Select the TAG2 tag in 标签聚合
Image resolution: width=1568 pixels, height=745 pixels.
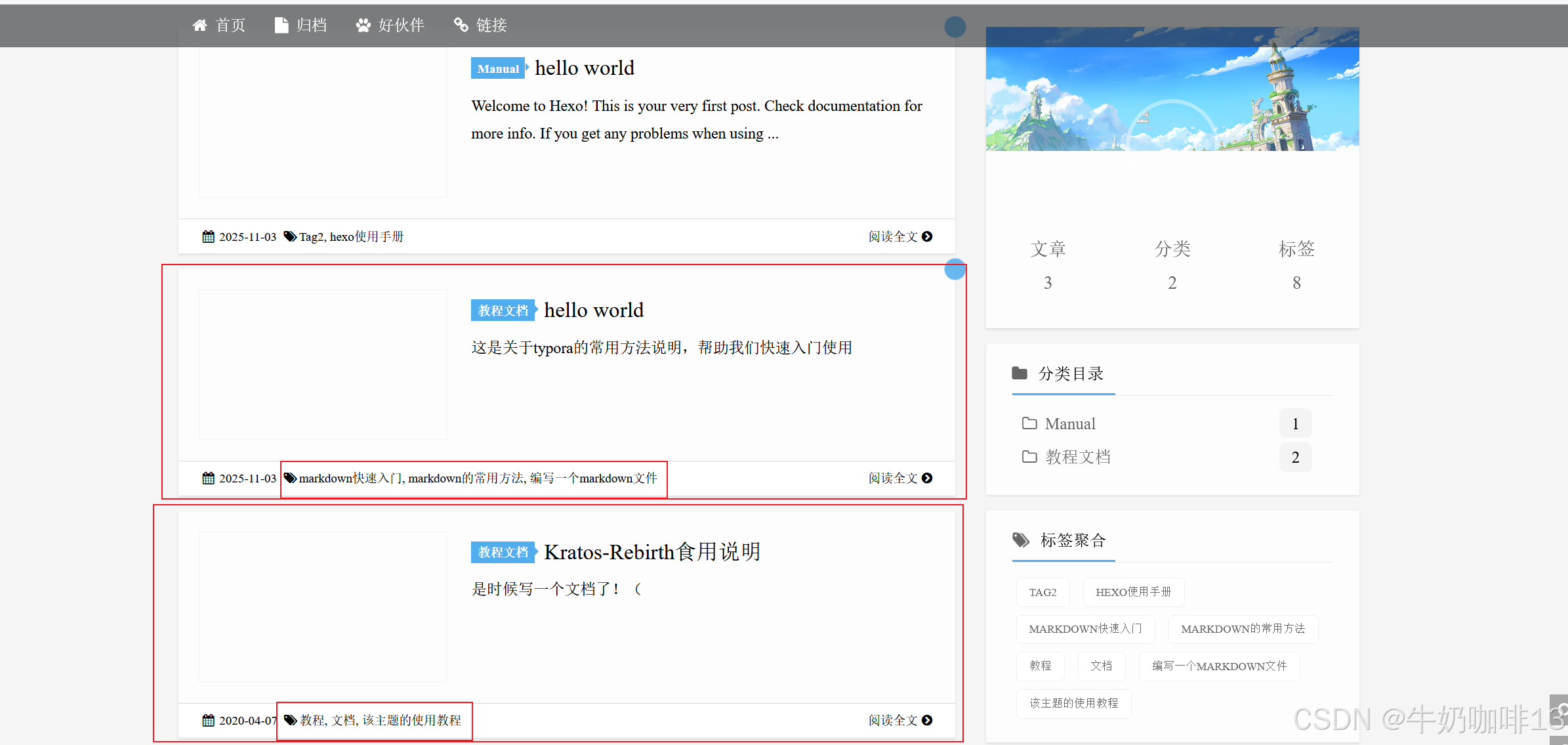coord(1042,592)
